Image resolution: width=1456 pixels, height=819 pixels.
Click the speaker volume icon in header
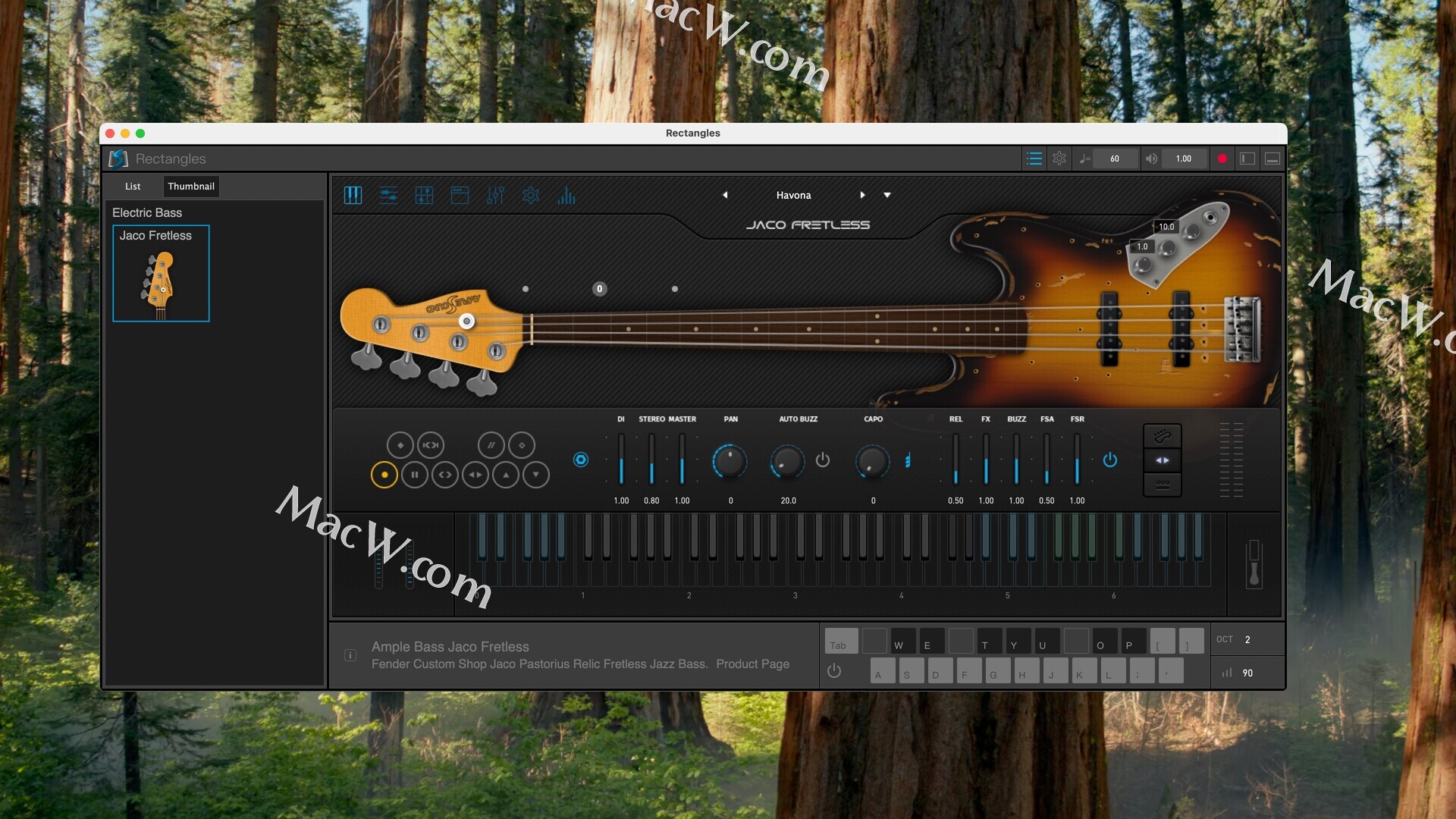pyautogui.click(x=1151, y=158)
